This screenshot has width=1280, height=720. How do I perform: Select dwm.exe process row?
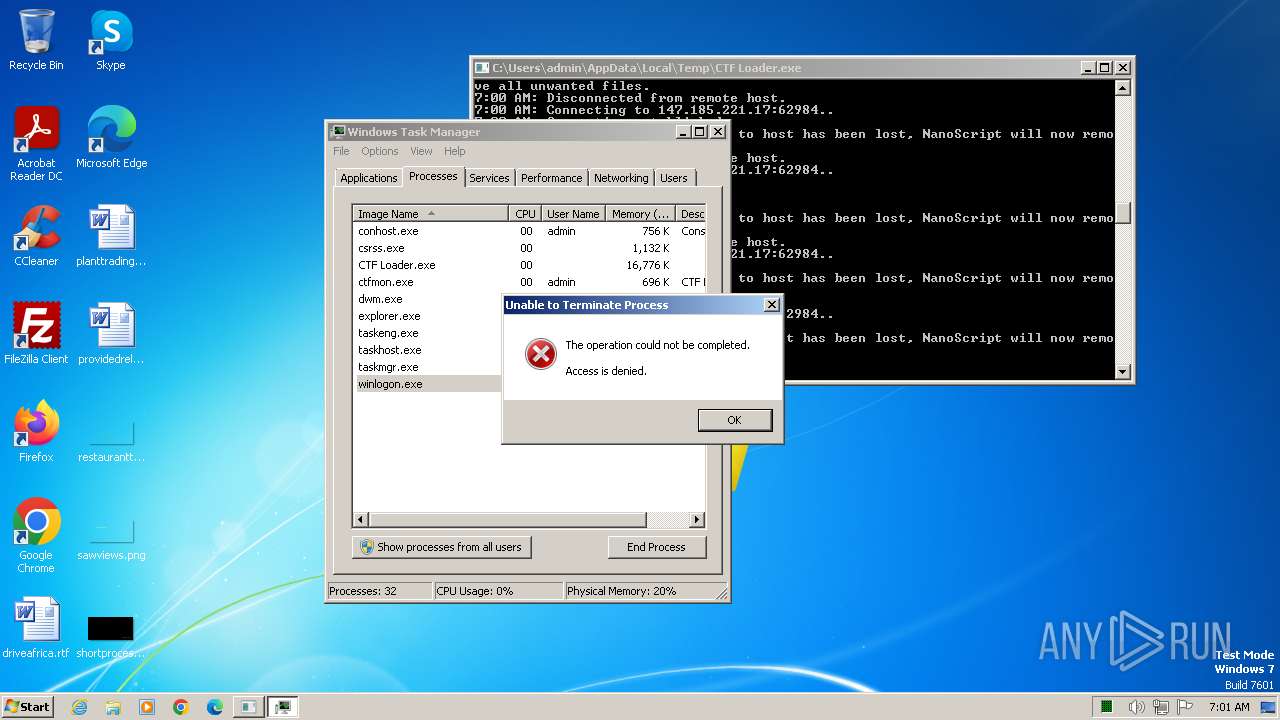[x=428, y=299]
